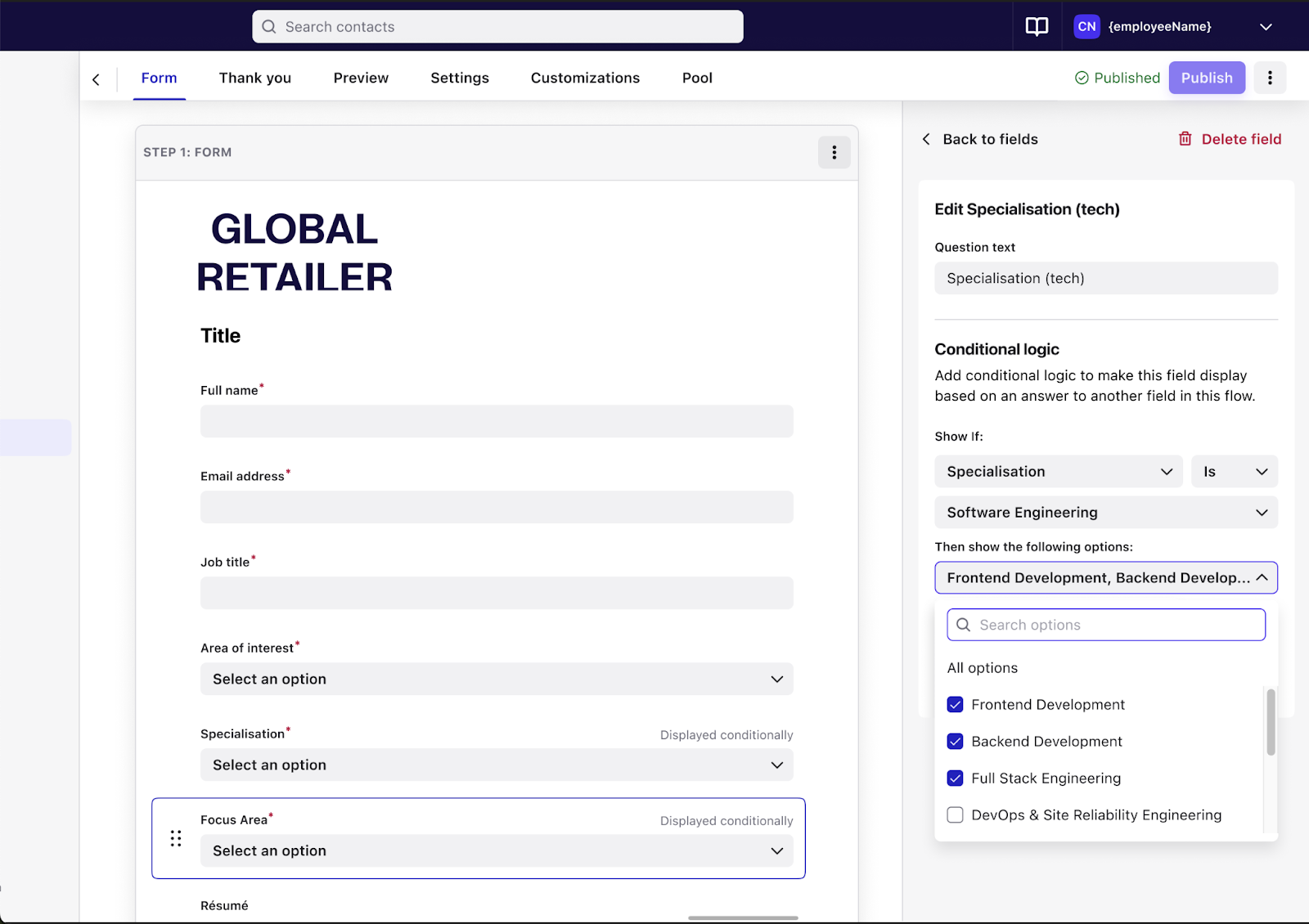Click Then show the following options label
Screen dimensions: 1309x924
1033,547
